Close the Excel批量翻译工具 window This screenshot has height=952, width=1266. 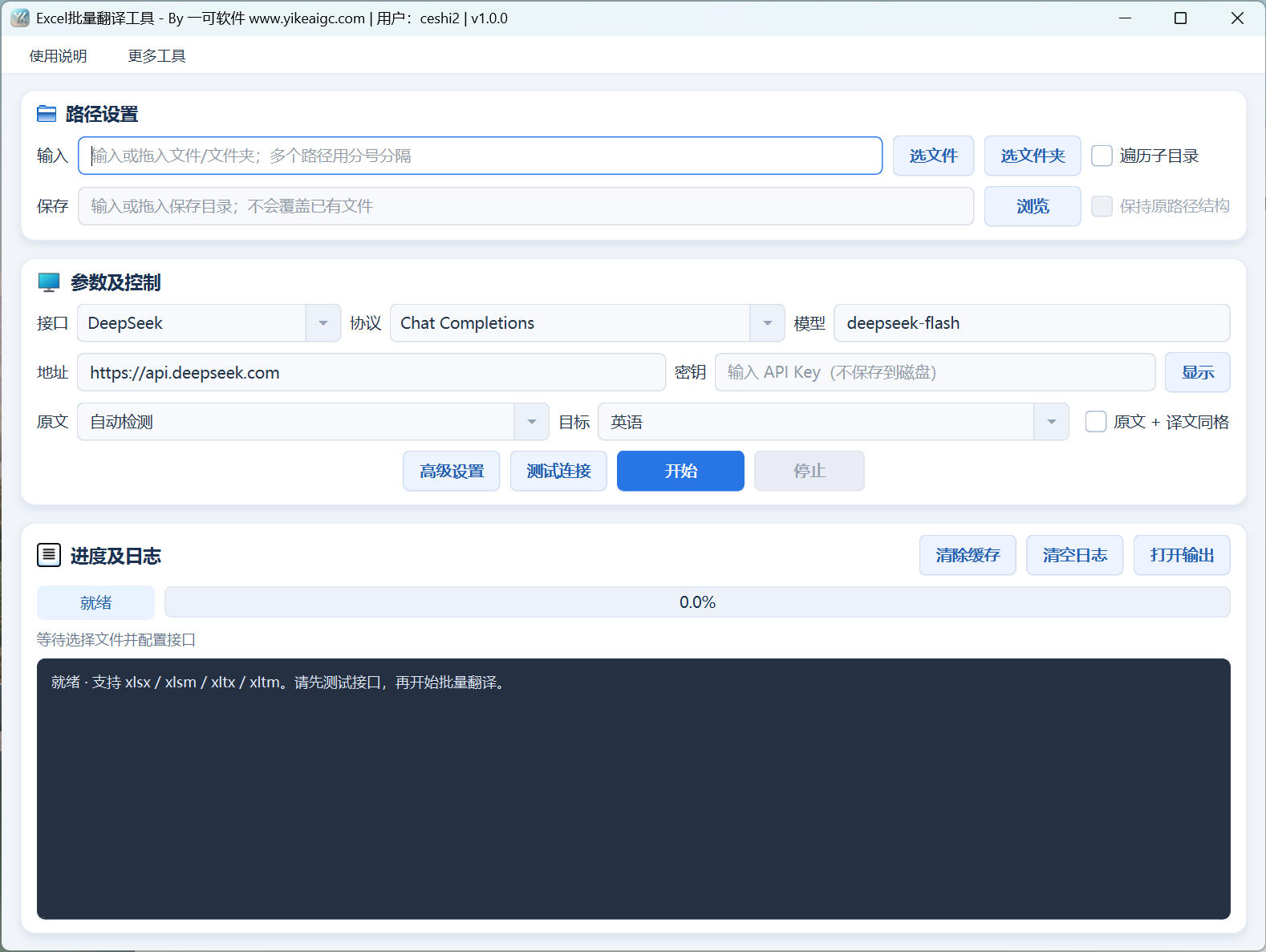pyautogui.click(x=1237, y=18)
